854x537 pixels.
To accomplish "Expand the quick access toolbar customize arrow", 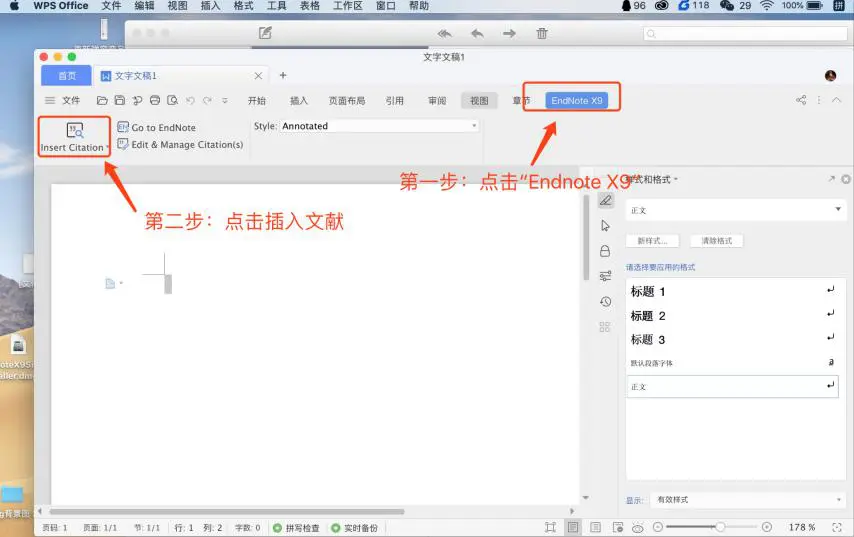I will (x=224, y=101).
